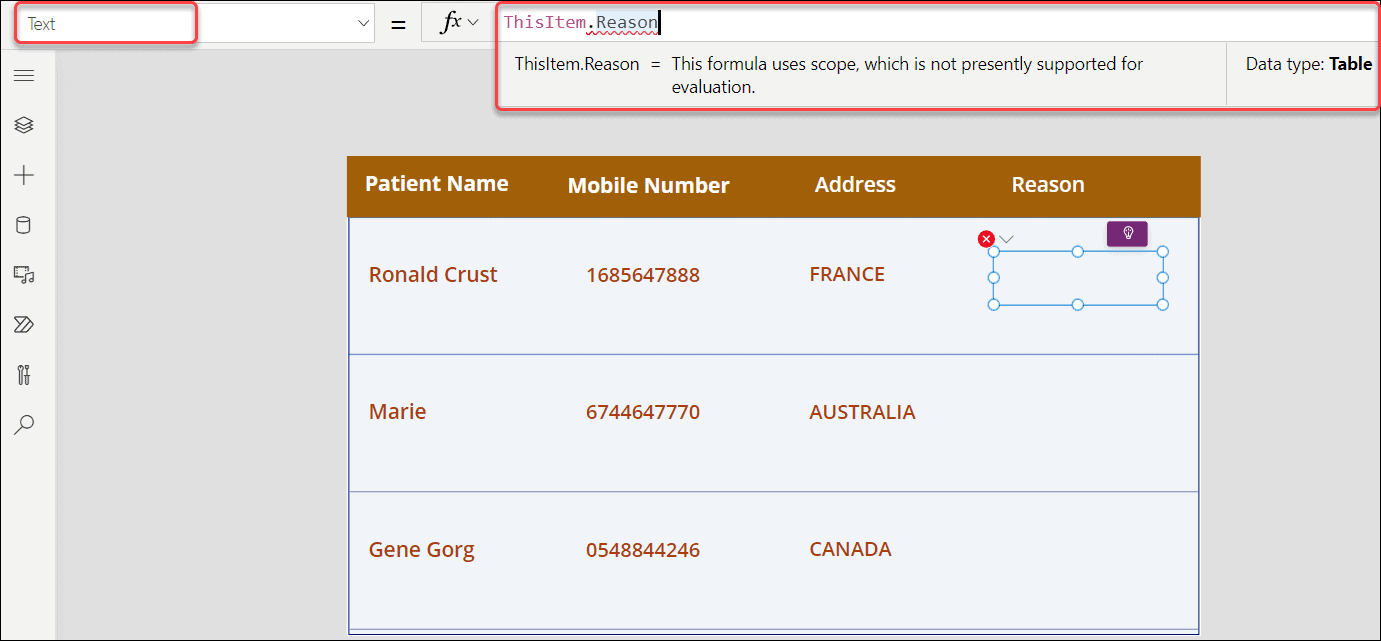
Task: Click the red error icon on label
Action: [986, 239]
